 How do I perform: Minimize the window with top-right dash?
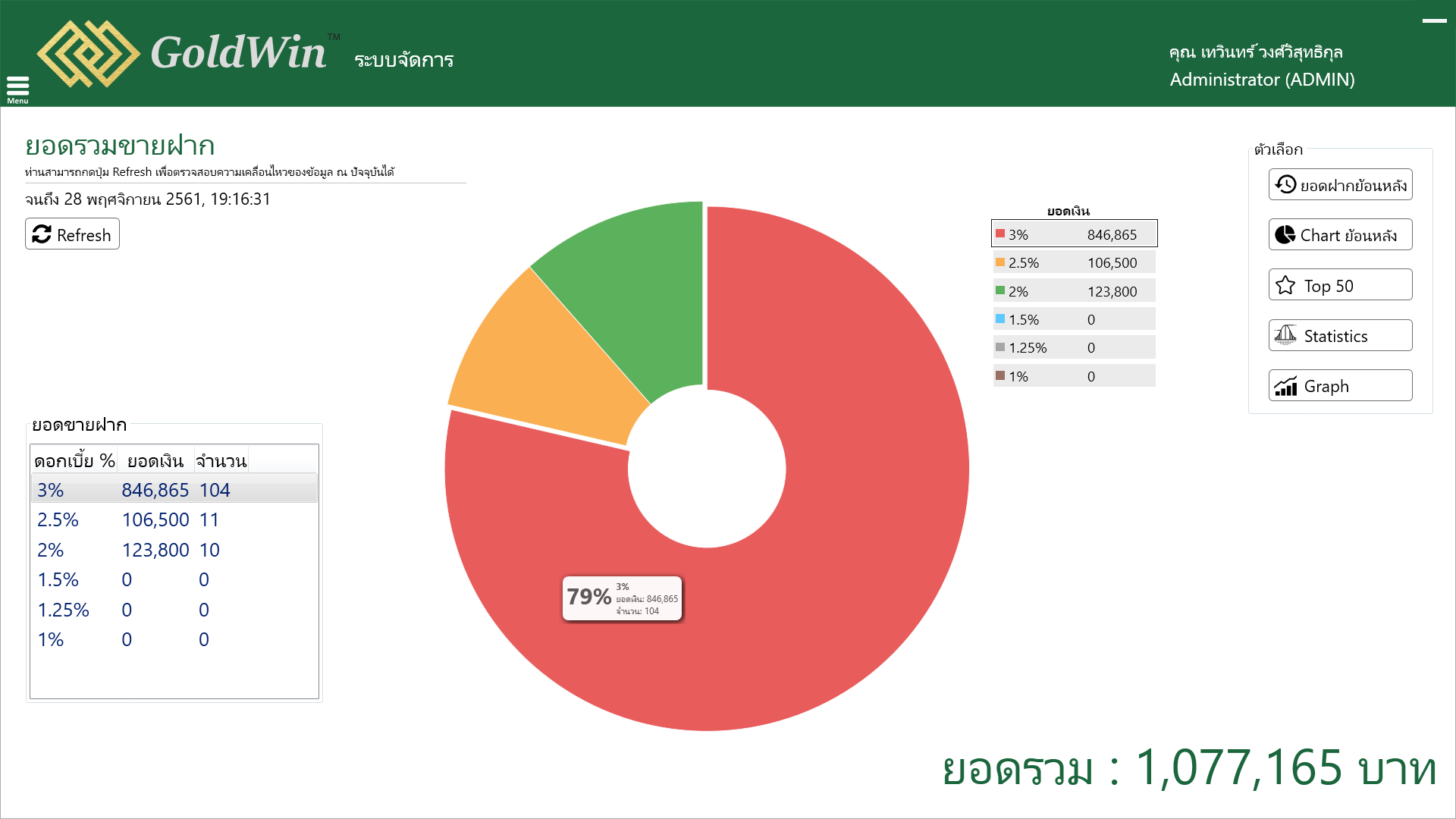point(1434,20)
